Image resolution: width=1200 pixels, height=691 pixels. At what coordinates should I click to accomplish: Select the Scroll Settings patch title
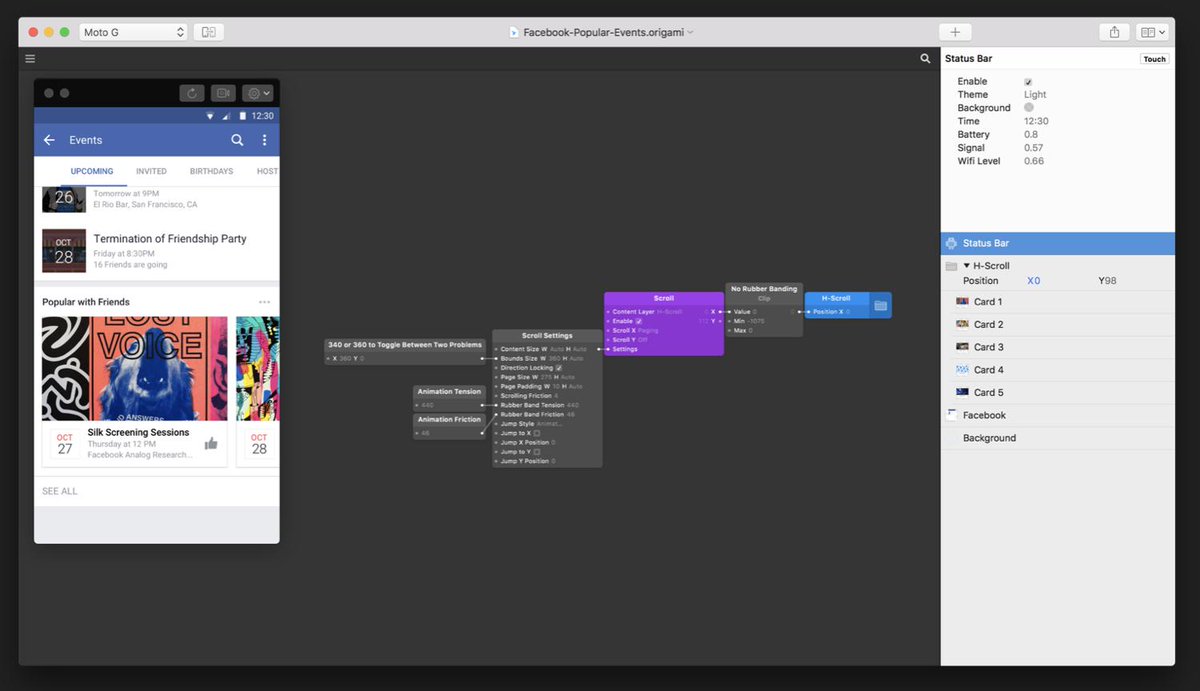[547, 336]
